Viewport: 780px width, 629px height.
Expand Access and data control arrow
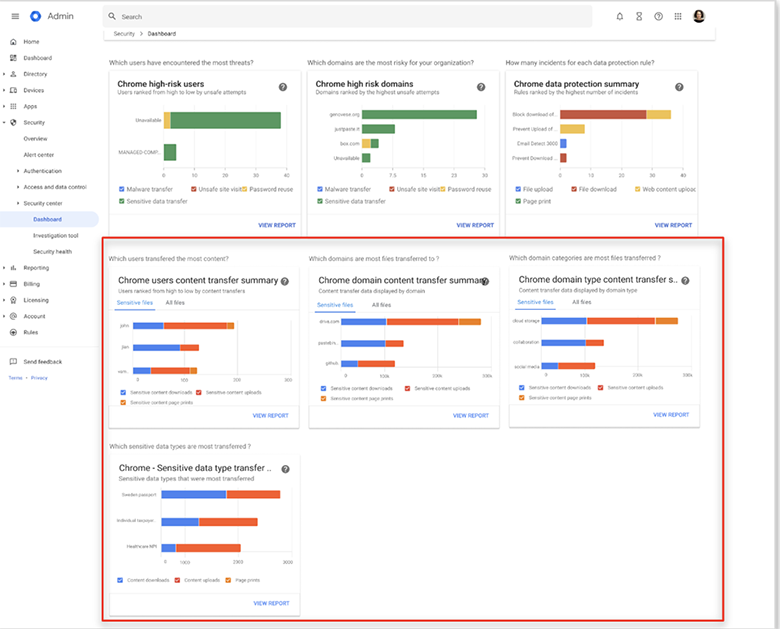18,187
